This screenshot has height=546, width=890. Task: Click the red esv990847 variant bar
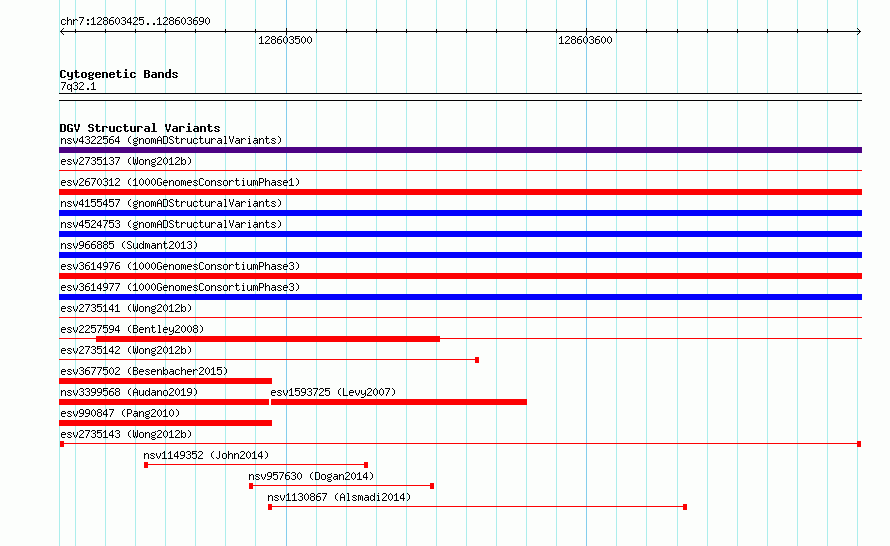point(166,423)
